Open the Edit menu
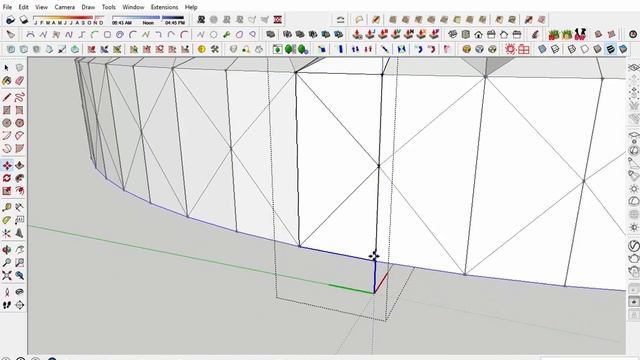This screenshot has width=640, height=360. 24,7
